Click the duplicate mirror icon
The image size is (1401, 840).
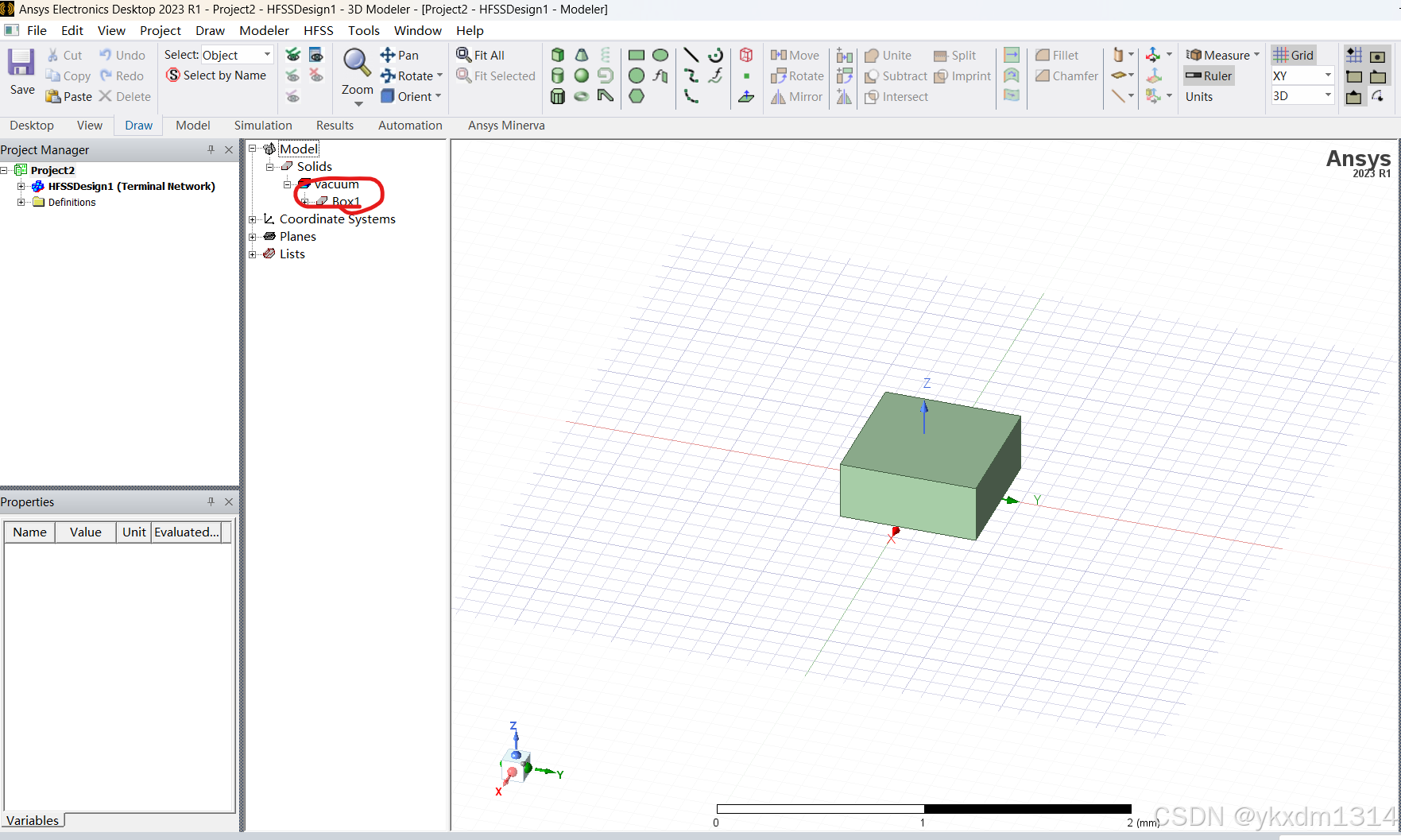coord(845,96)
